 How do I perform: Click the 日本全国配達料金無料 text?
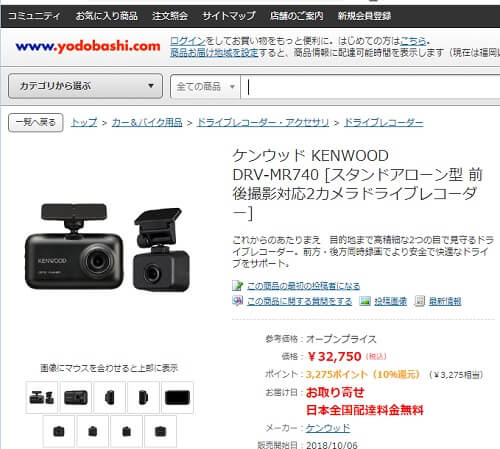(365, 410)
